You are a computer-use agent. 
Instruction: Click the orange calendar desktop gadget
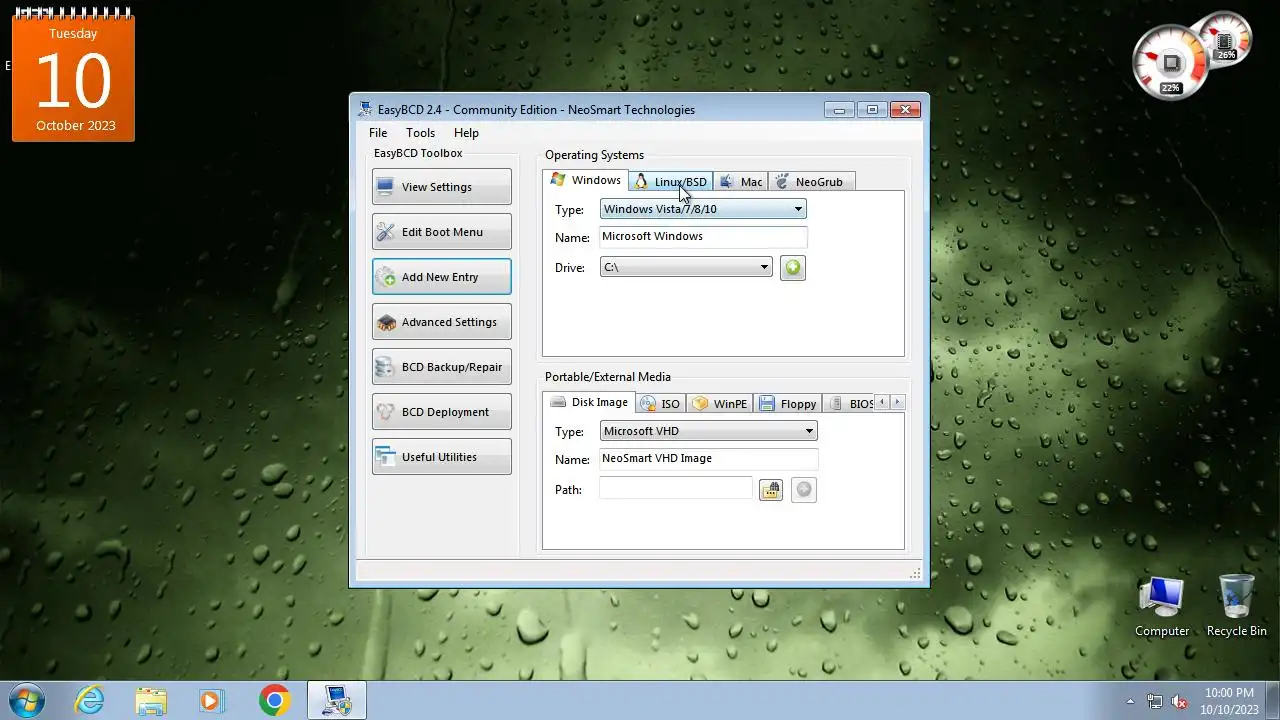click(x=73, y=77)
